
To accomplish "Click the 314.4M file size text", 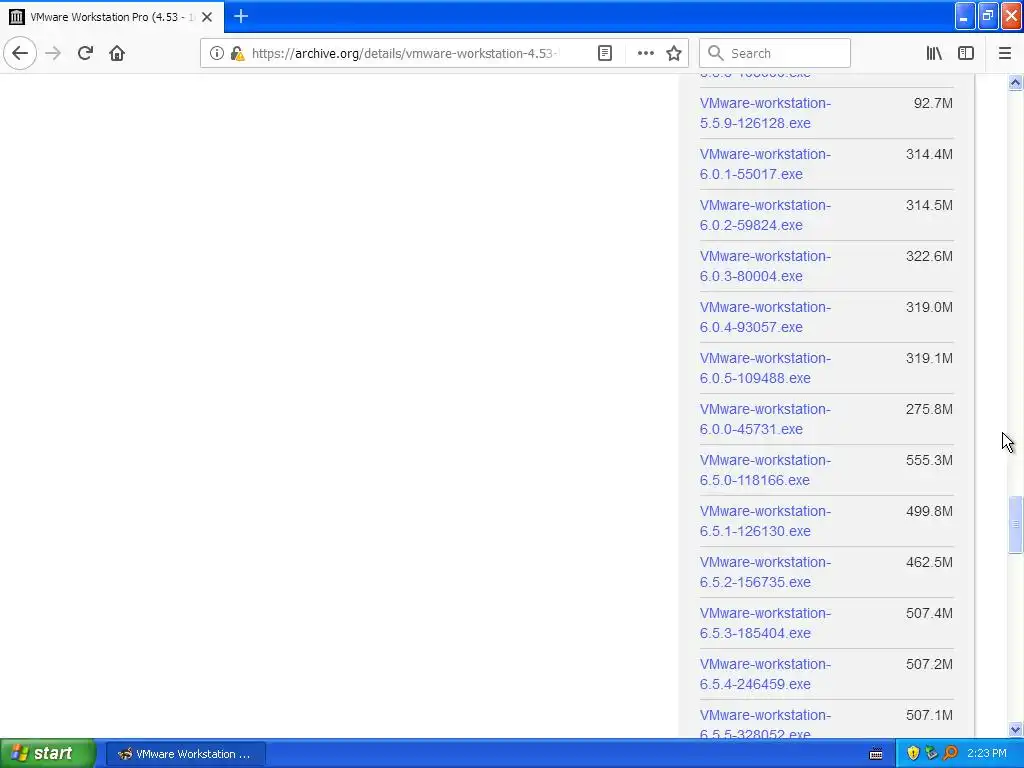I will [x=929, y=154].
